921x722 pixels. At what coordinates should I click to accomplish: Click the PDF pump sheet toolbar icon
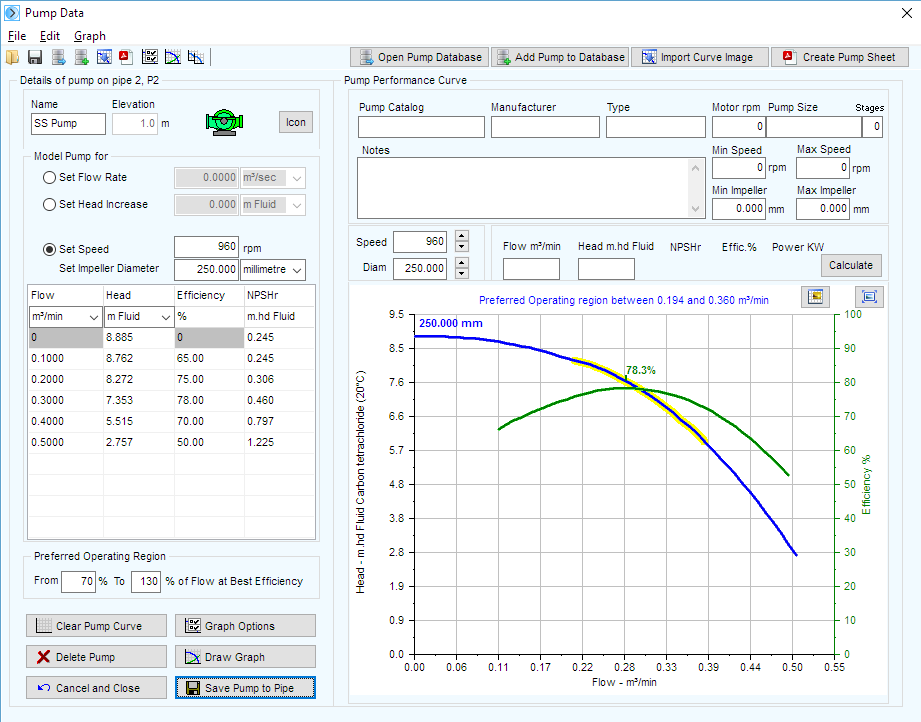tap(126, 57)
